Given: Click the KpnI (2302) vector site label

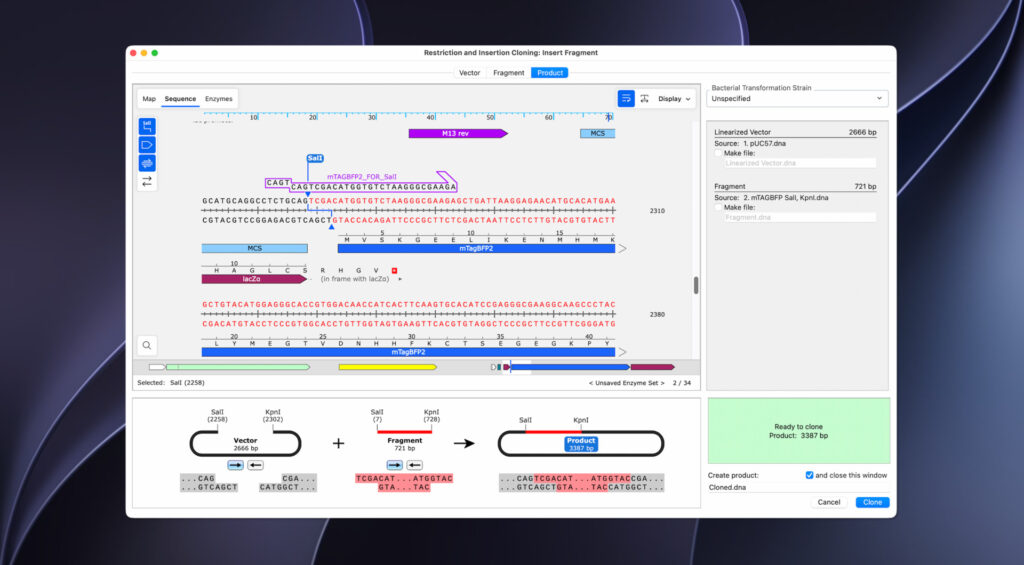Looking at the screenshot, I should [273, 415].
